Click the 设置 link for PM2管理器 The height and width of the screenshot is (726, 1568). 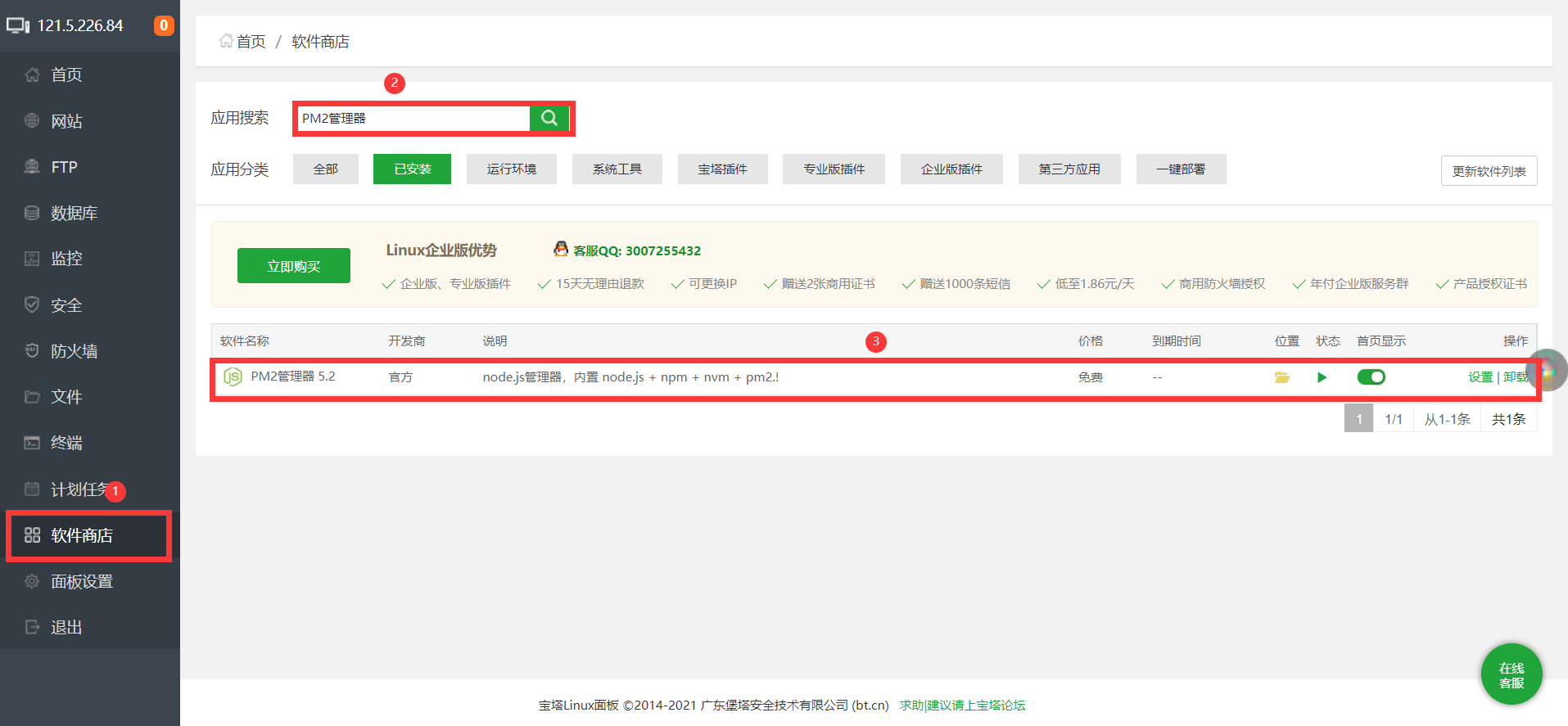point(1480,377)
